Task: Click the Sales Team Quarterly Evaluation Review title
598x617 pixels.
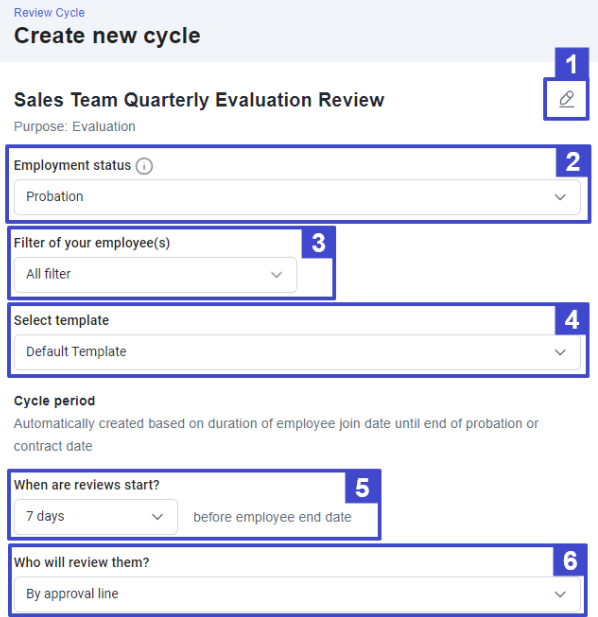Action: coord(199,100)
